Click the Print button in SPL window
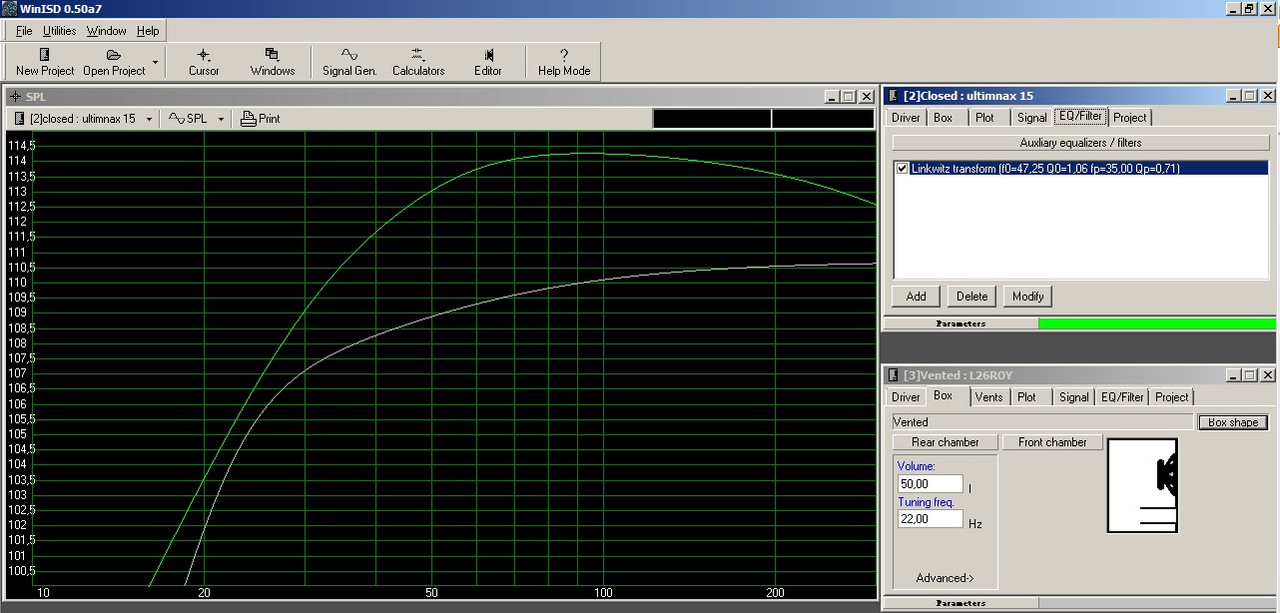 pyautogui.click(x=261, y=118)
